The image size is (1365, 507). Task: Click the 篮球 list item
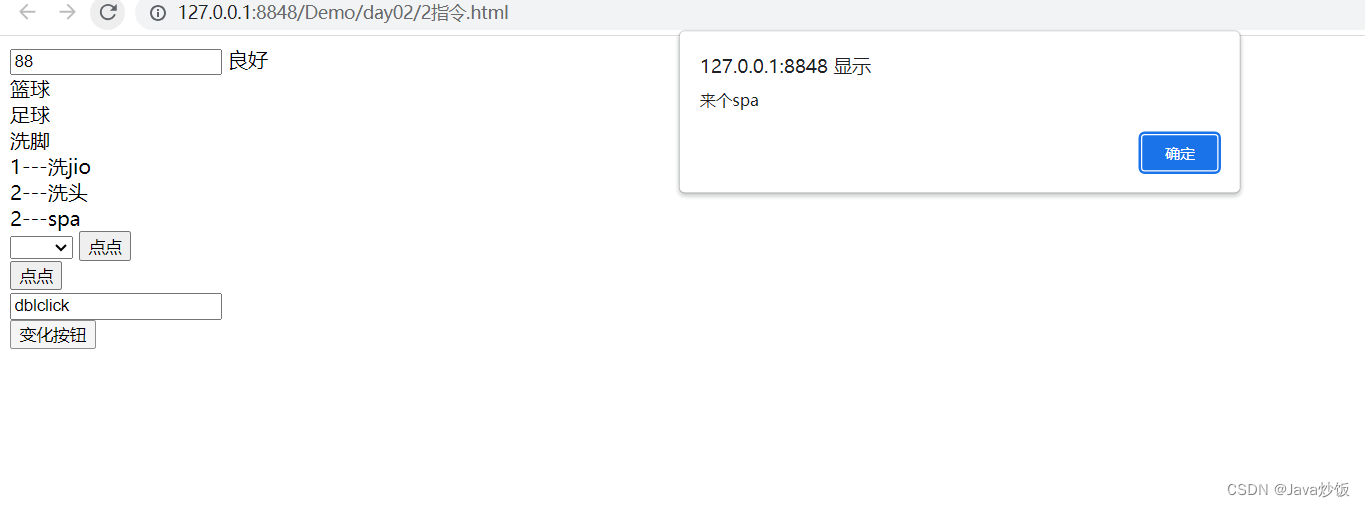(30, 89)
